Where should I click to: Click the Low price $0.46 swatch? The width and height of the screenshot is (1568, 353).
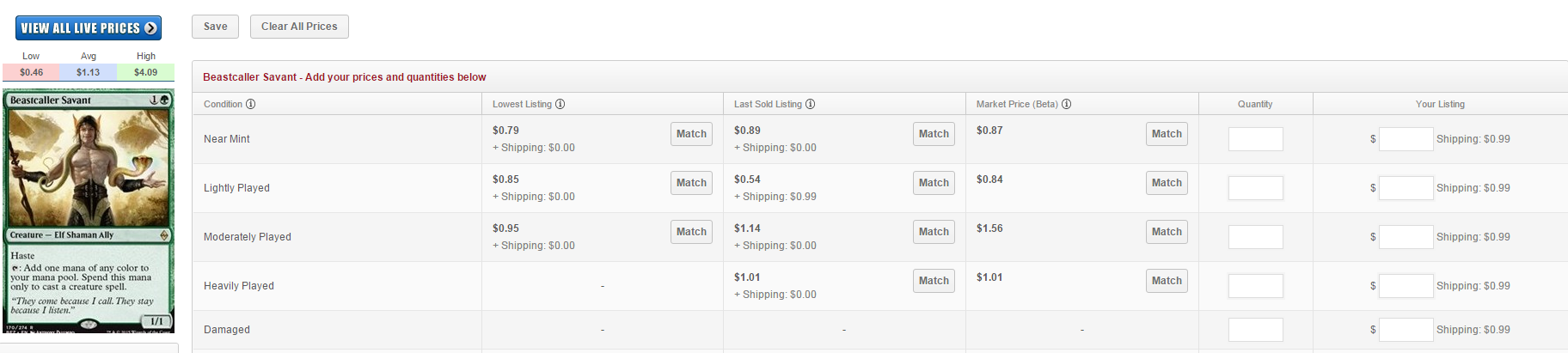pos(31,72)
